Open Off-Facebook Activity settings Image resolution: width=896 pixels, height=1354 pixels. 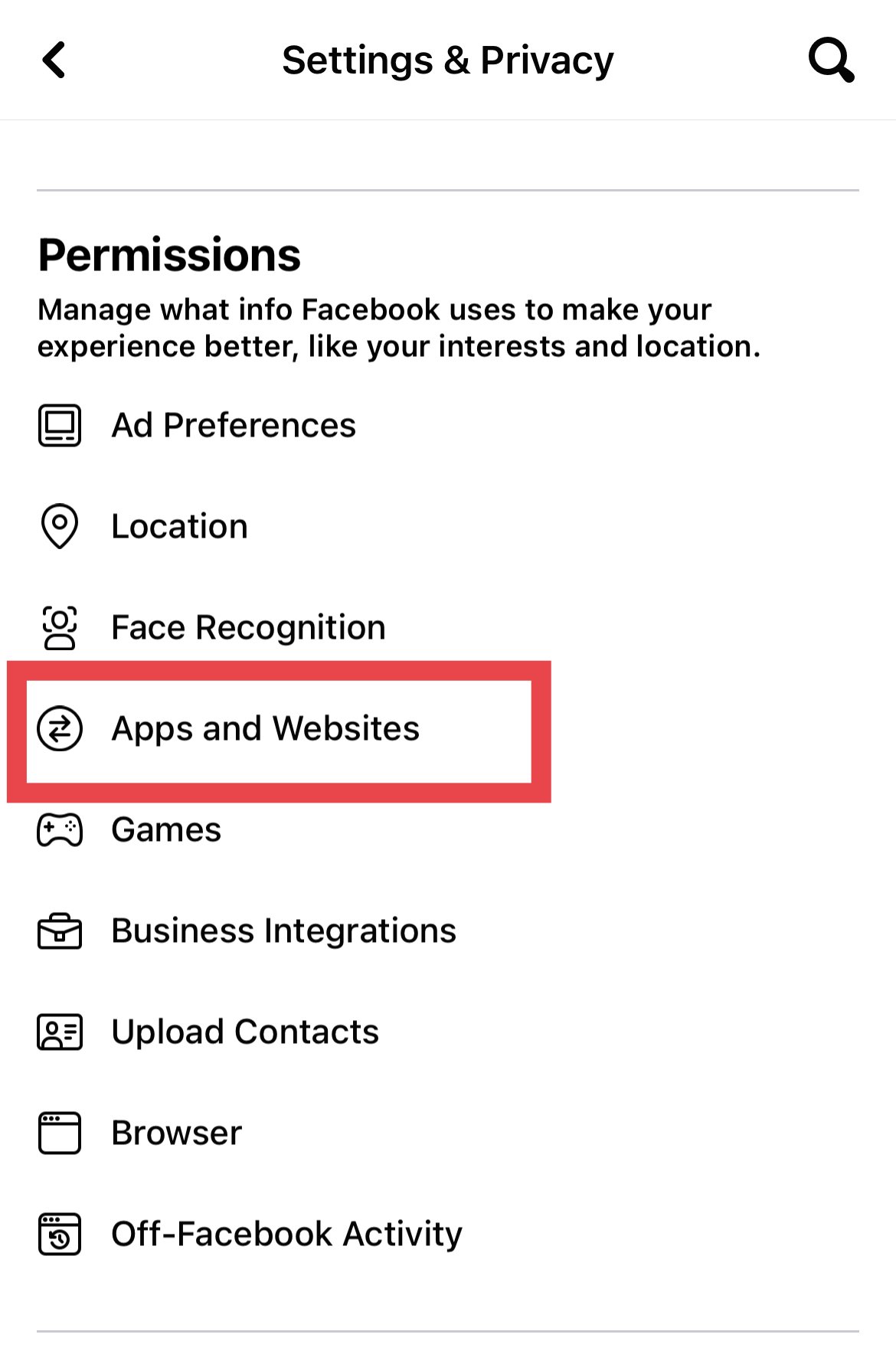[286, 1234]
